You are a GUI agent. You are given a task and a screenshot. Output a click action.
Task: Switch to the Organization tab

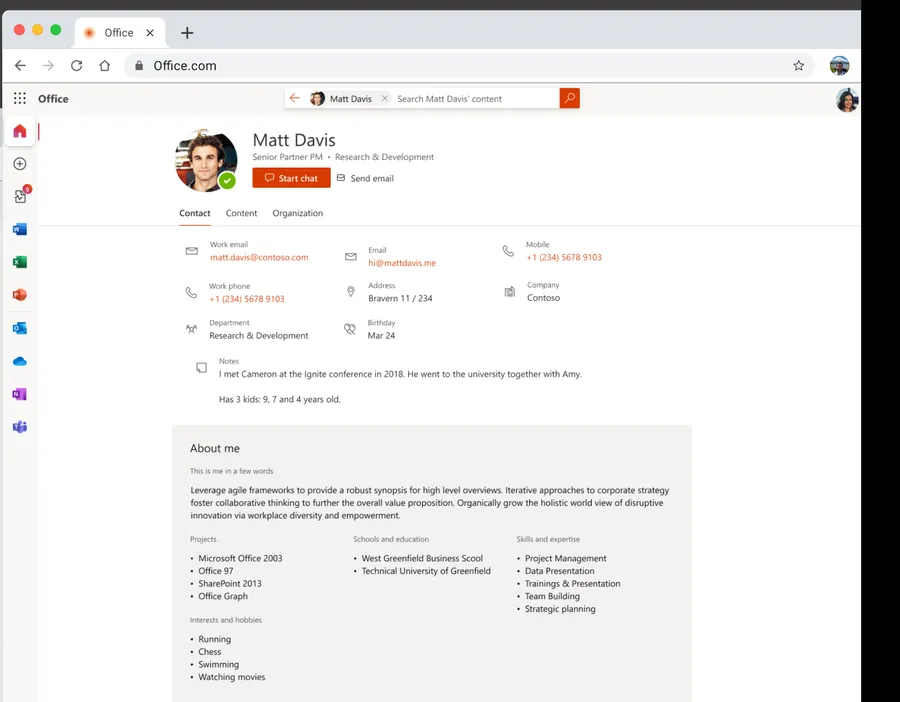[x=297, y=213]
